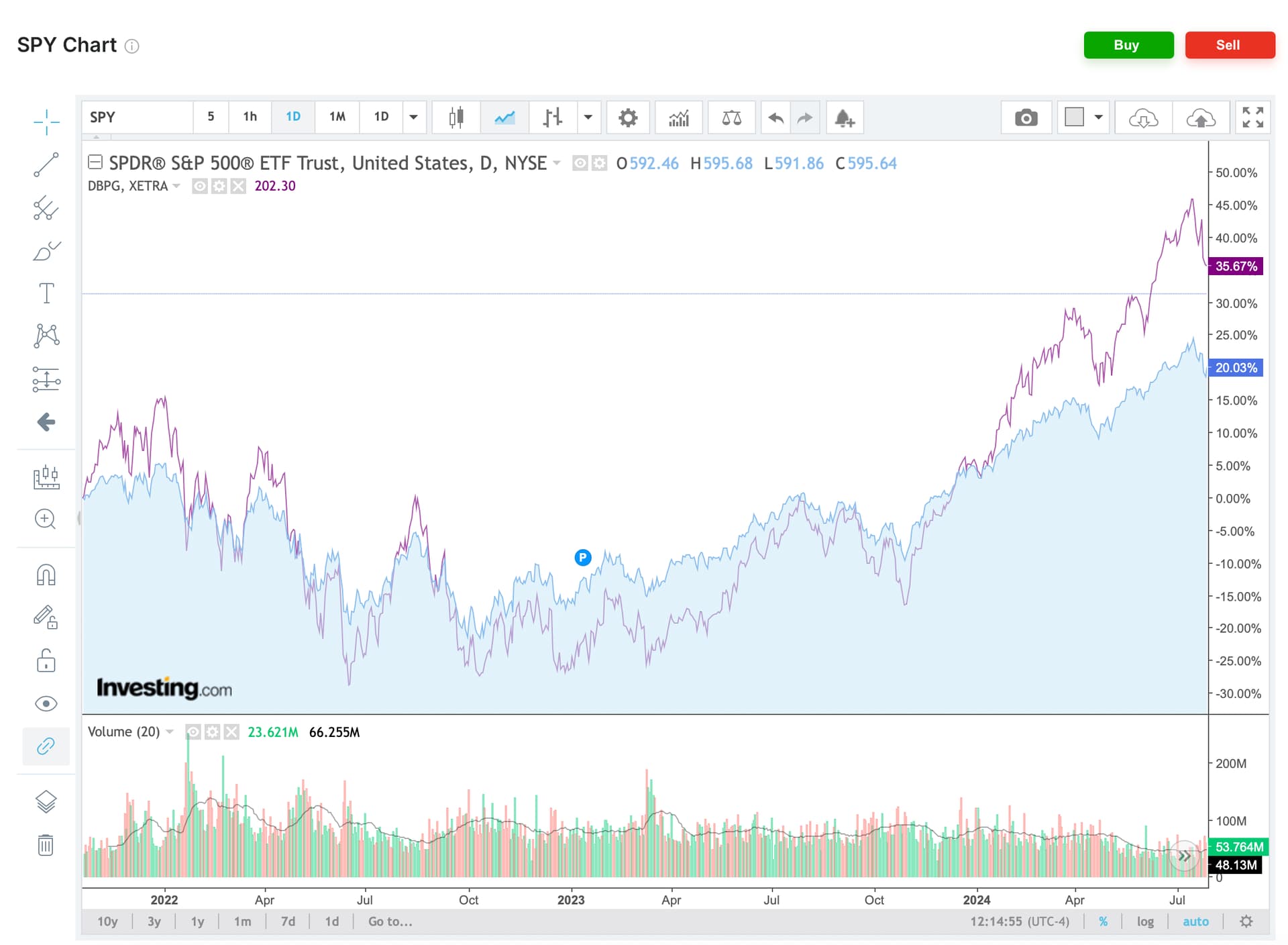Open the object tree layers icon
The height and width of the screenshot is (945, 1288).
coord(46,801)
